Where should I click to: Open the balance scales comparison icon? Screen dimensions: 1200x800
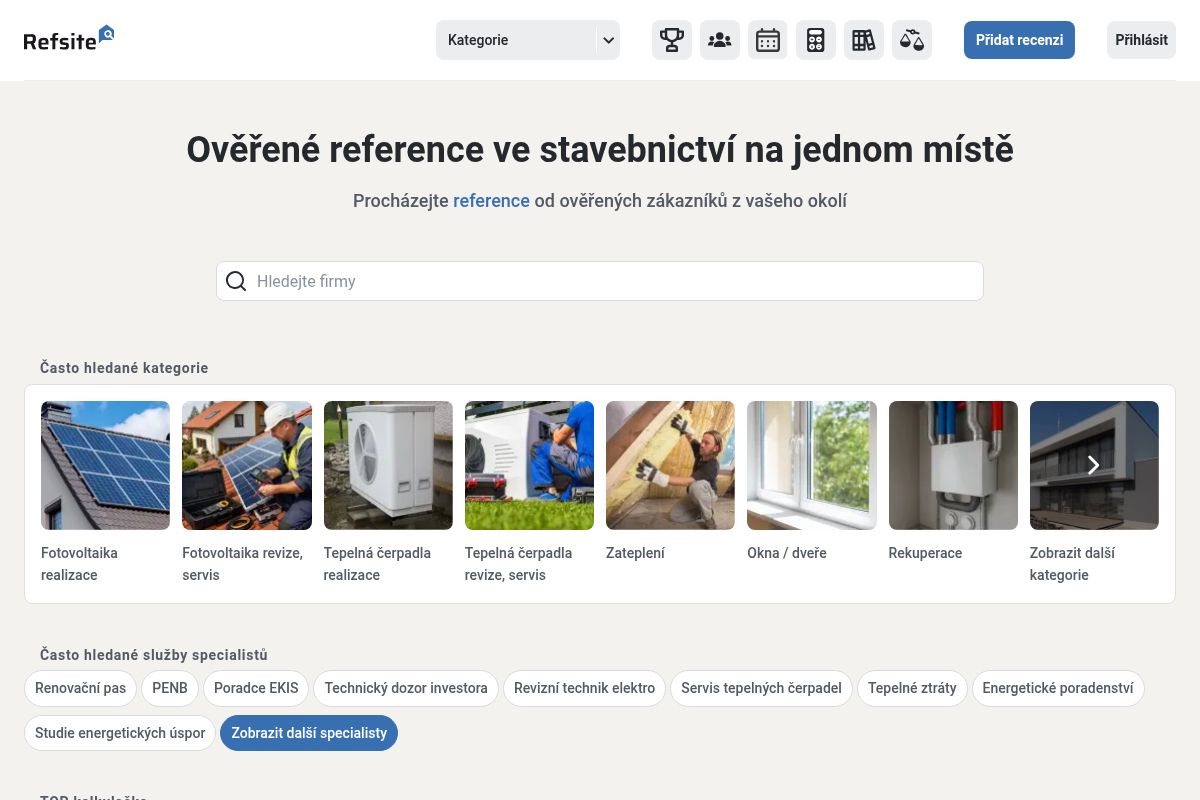pos(912,40)
